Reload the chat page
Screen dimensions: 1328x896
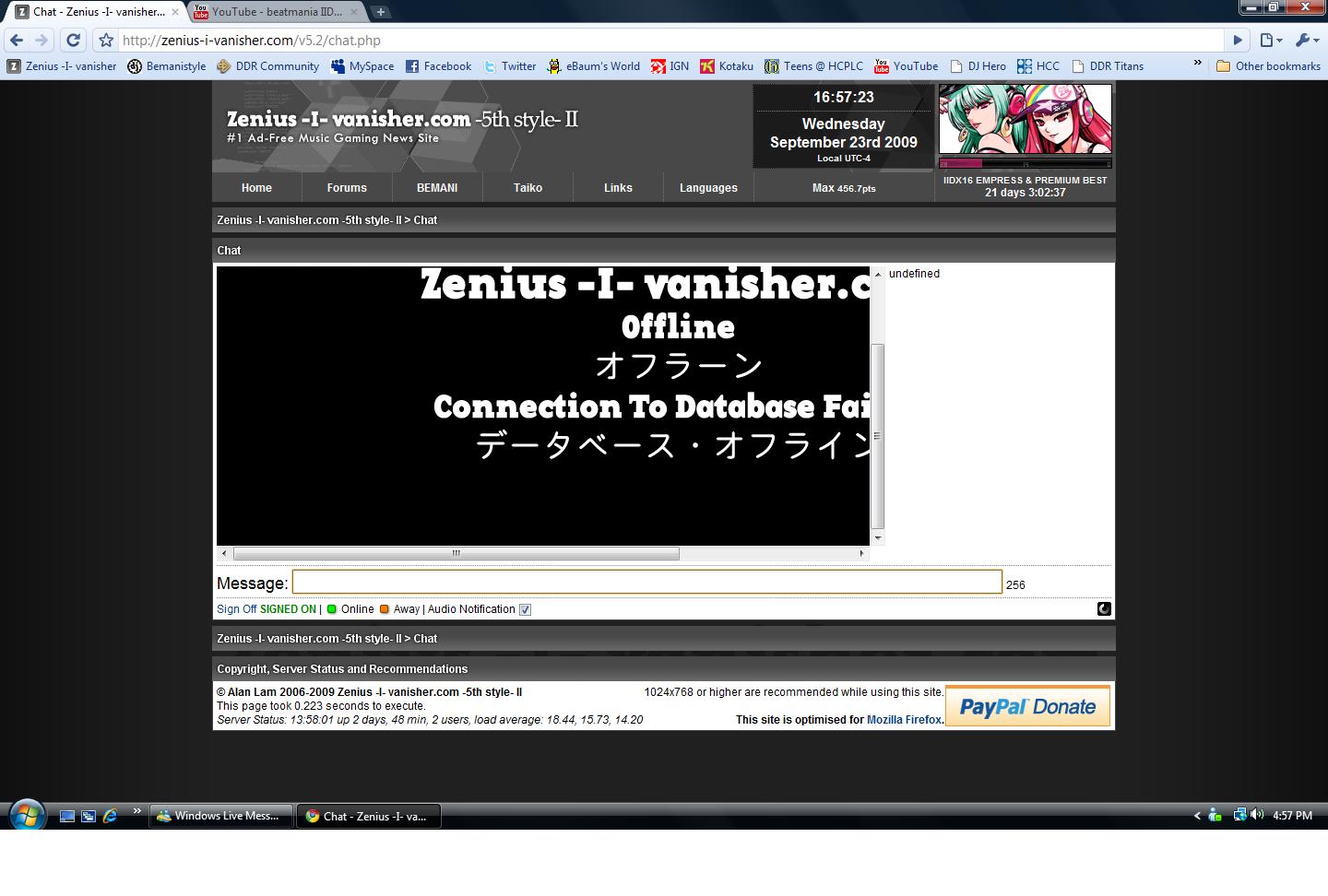point(73,40)
